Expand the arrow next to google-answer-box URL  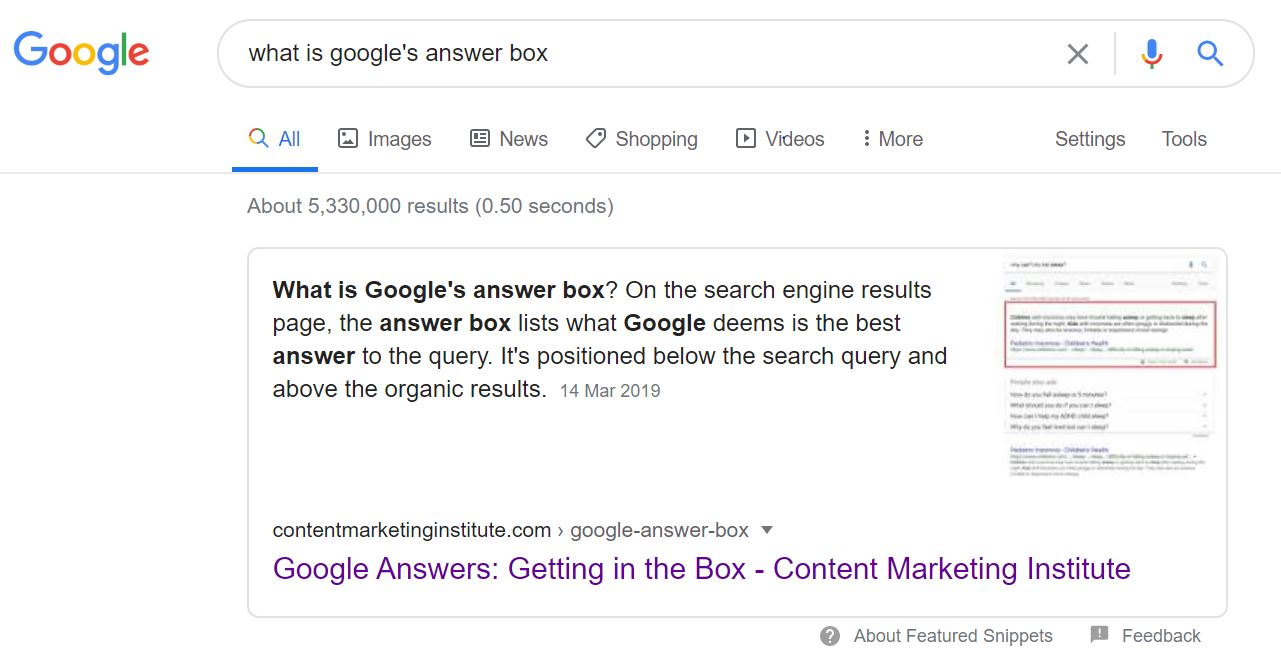767,530
